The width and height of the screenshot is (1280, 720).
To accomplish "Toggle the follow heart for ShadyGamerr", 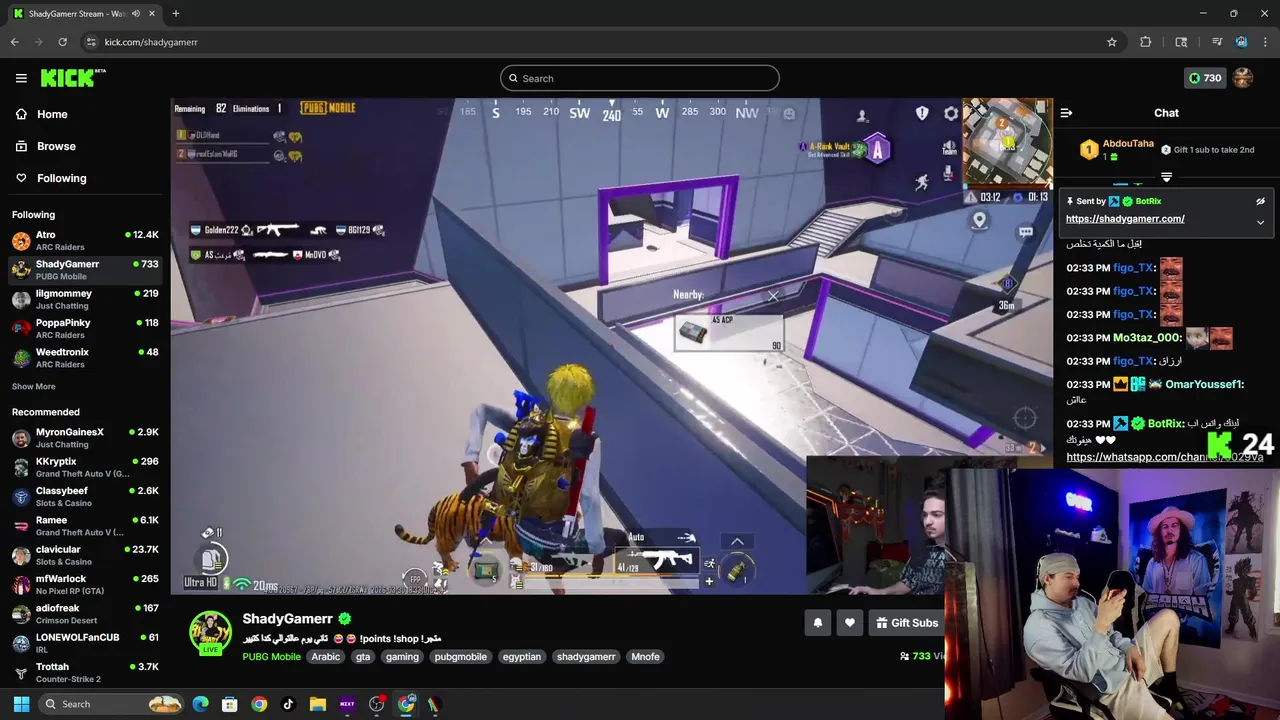I will (850, 623).
